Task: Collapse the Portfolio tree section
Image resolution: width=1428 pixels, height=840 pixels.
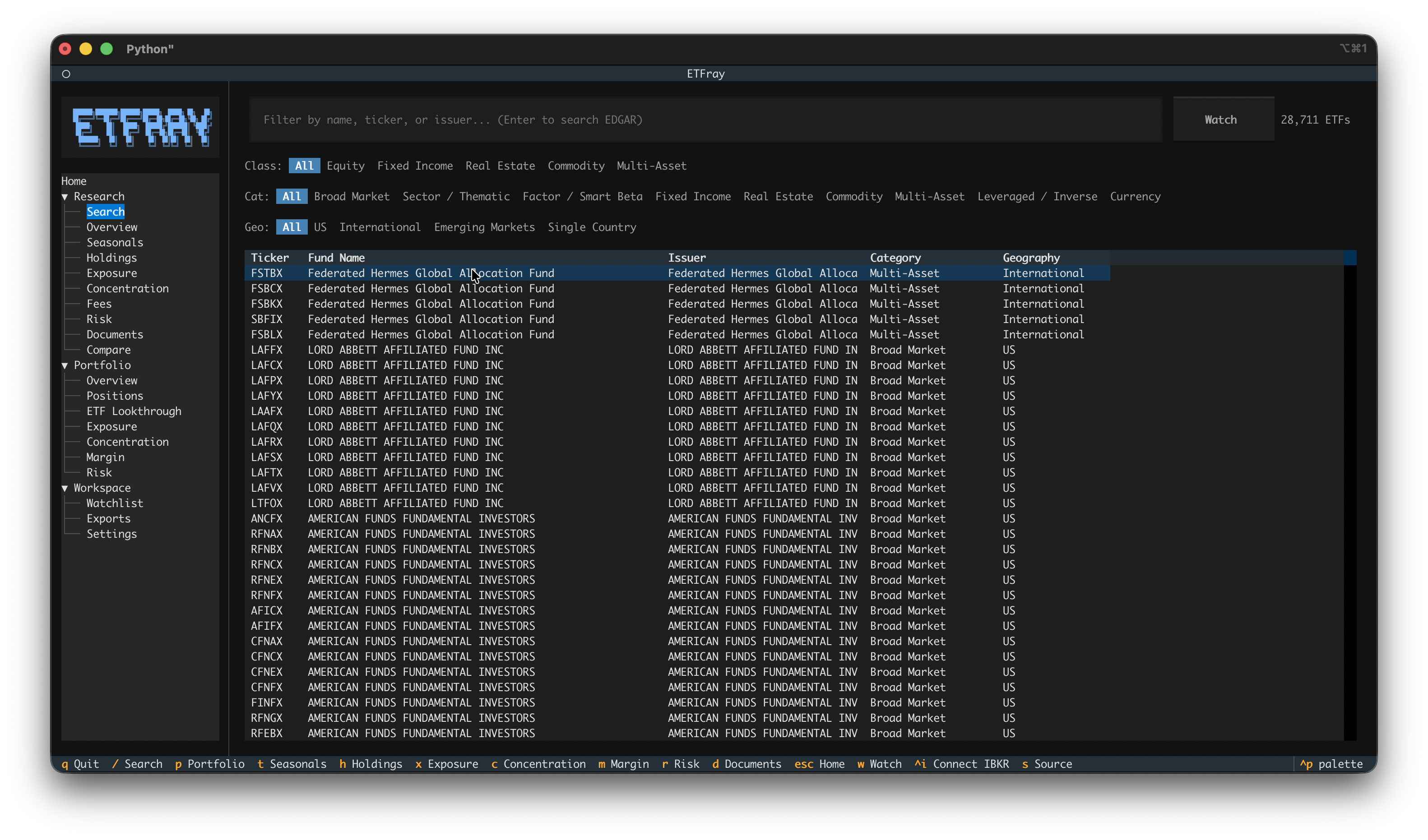Action: point(65,365)
